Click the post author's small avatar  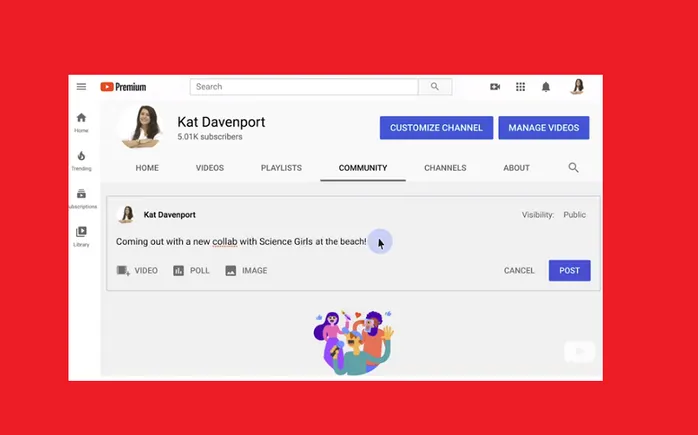point(126,215)
